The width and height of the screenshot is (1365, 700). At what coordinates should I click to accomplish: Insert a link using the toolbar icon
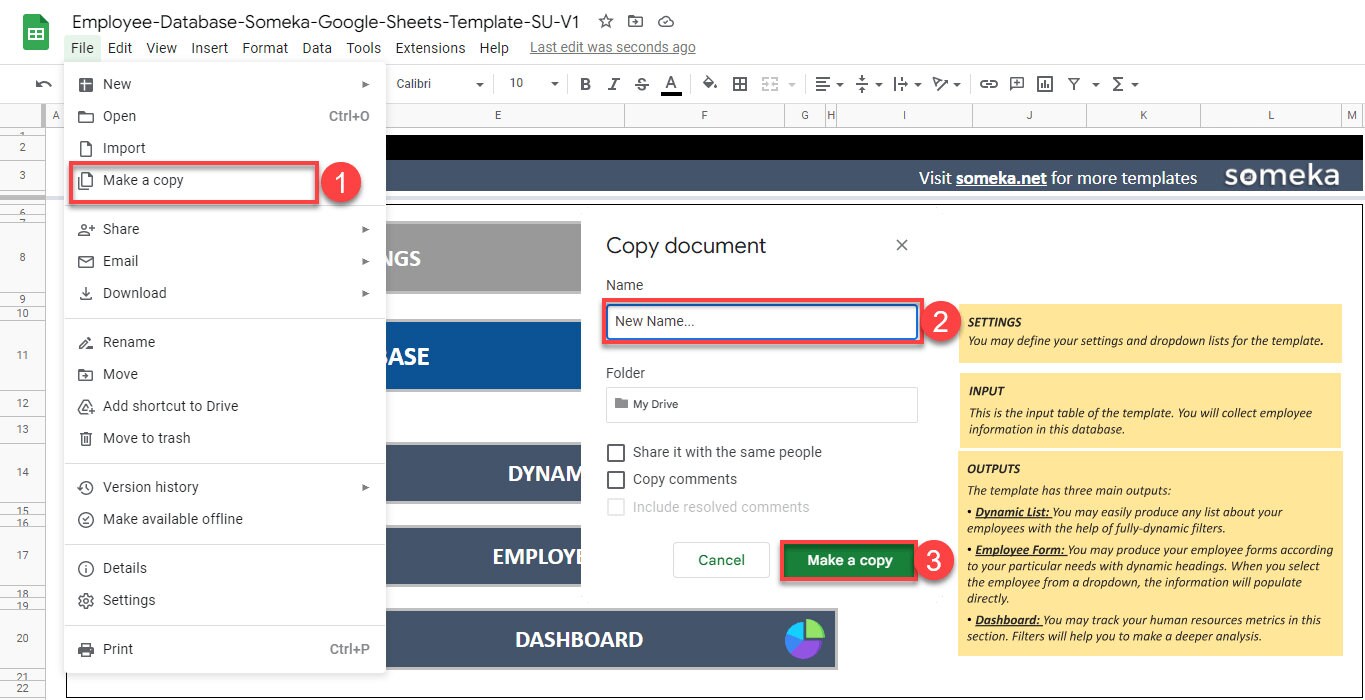[x=988, y=84]
